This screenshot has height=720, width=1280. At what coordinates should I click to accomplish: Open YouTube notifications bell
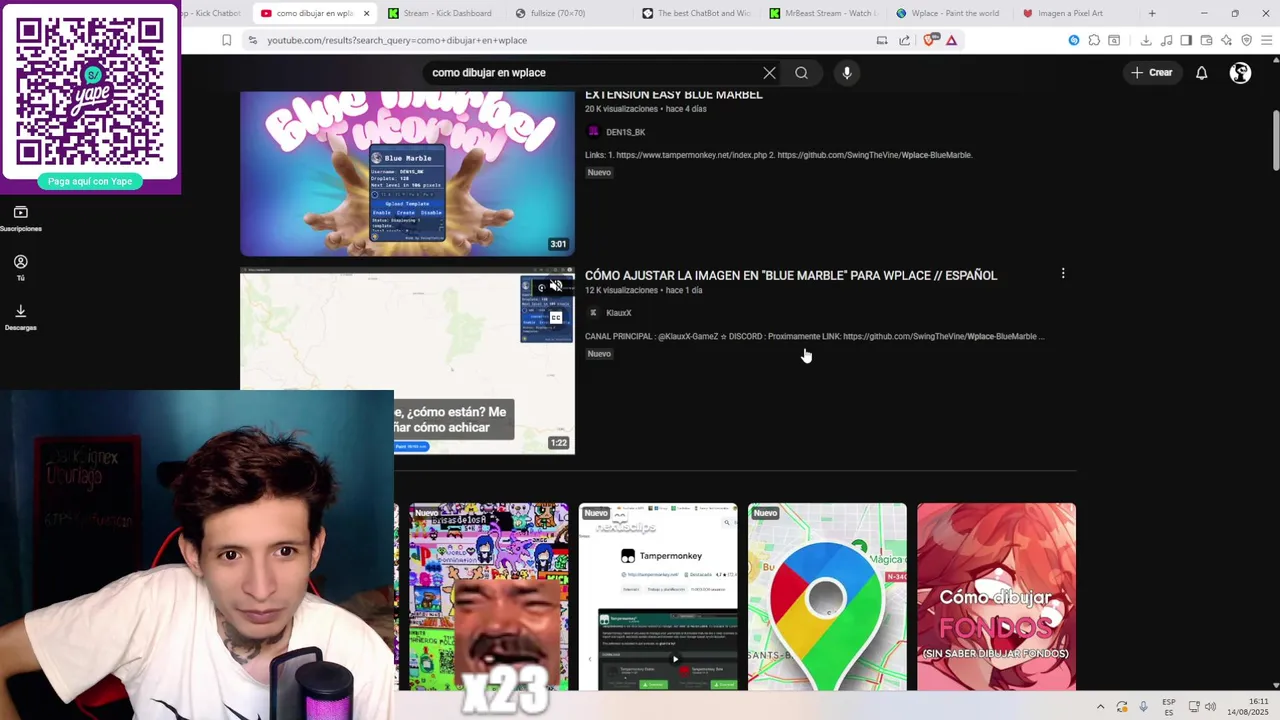[x=1202, y=73]
